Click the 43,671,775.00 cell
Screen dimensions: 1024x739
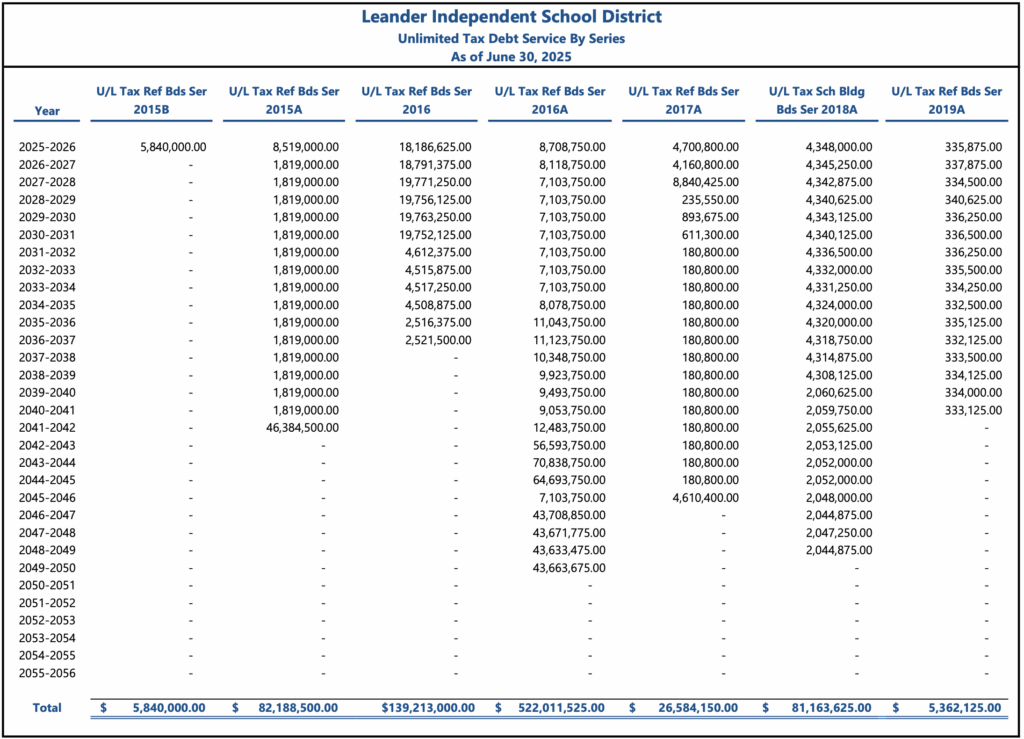click(x=569, y=533)
